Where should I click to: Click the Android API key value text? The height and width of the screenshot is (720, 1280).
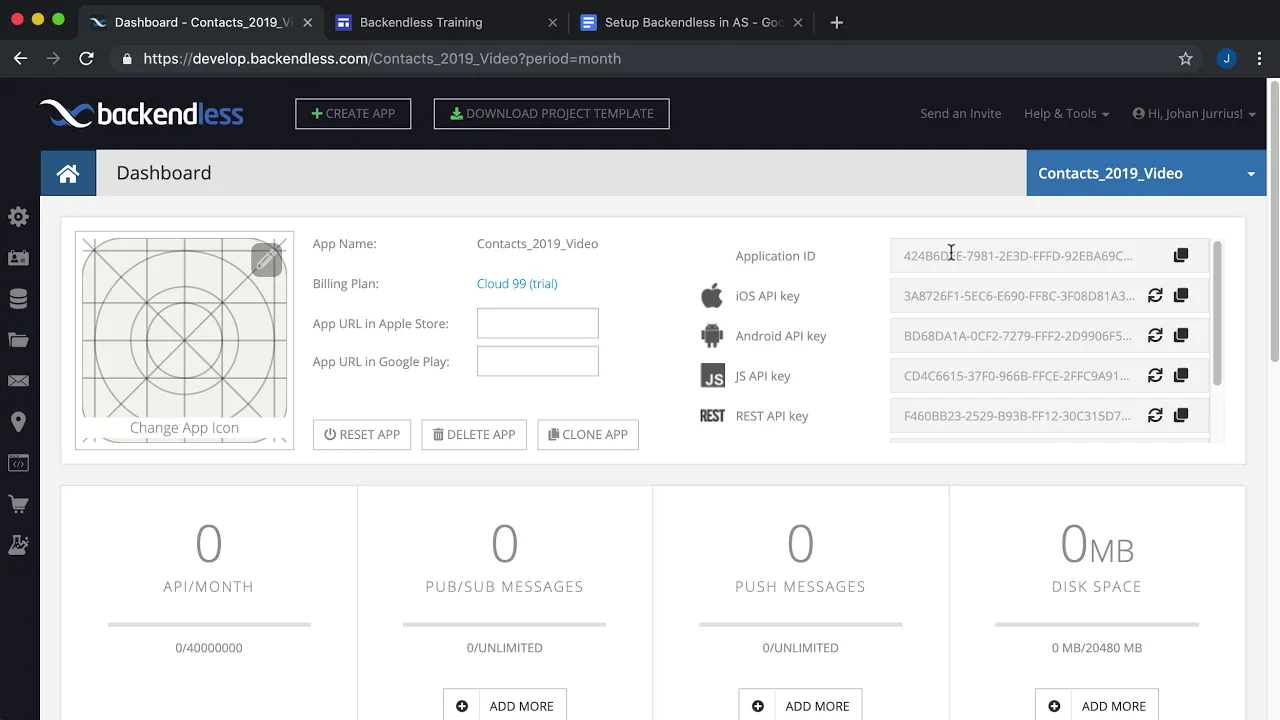(x=1018, y=336)
